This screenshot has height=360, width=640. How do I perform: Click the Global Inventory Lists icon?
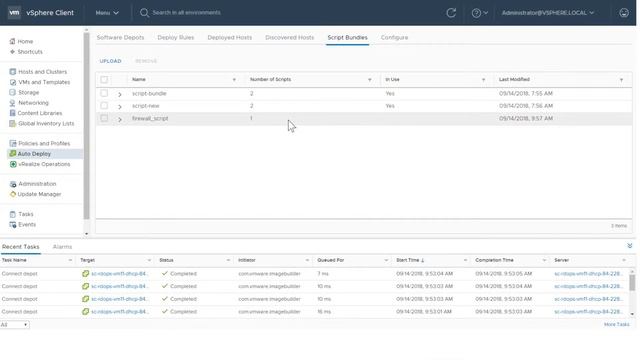(13, 123)
